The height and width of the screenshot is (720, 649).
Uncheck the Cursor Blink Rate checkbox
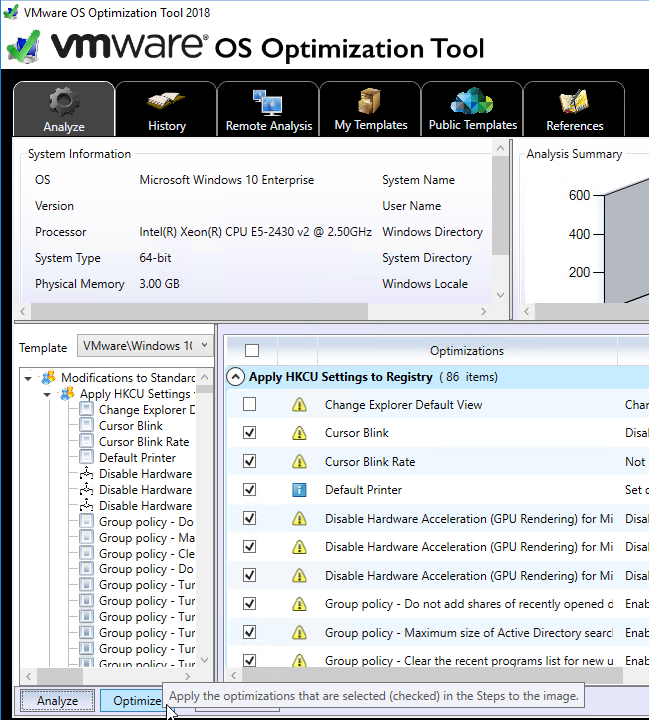(249, 461)
